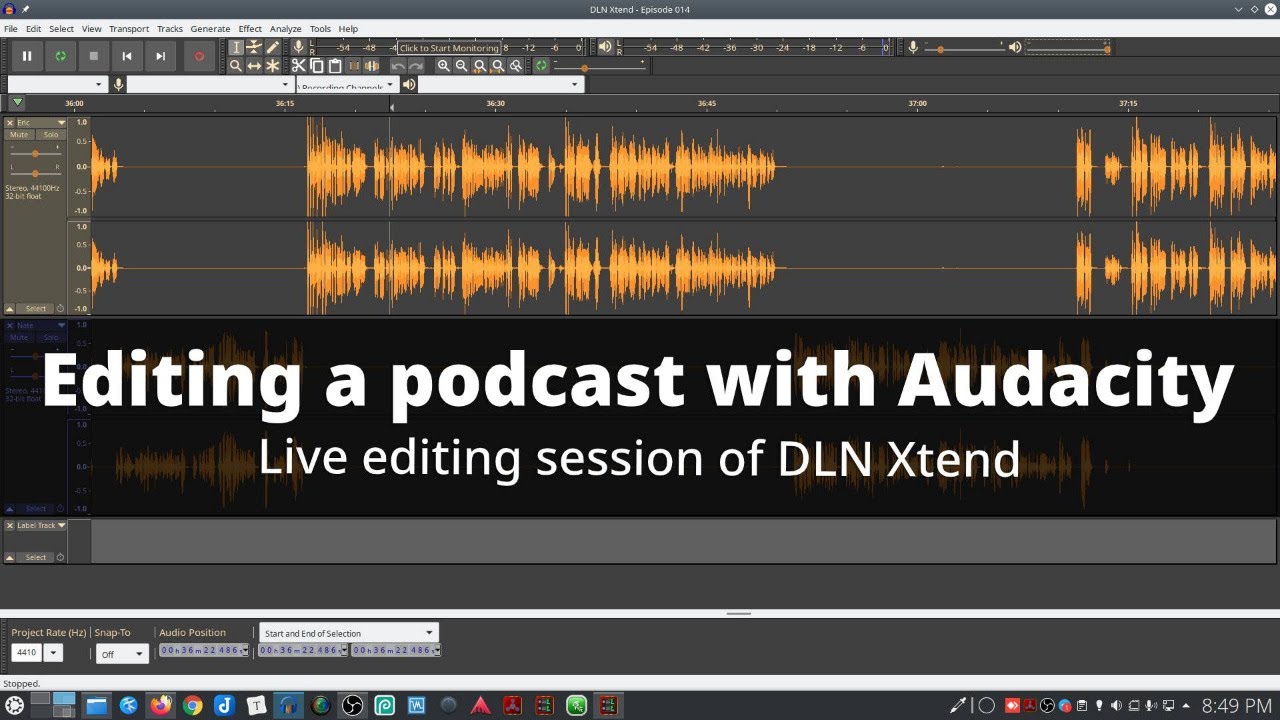This screenshot has width=1280, height=720.
Task: Click the green loop Play button
Action: [x=60, y=57]
